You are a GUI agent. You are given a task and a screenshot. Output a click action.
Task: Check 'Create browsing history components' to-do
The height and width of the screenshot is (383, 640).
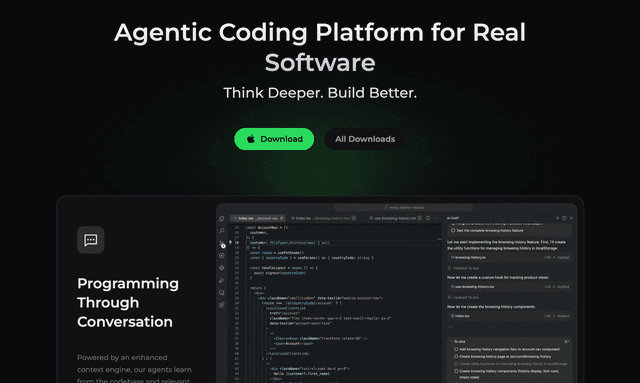(x=456, y=371)
